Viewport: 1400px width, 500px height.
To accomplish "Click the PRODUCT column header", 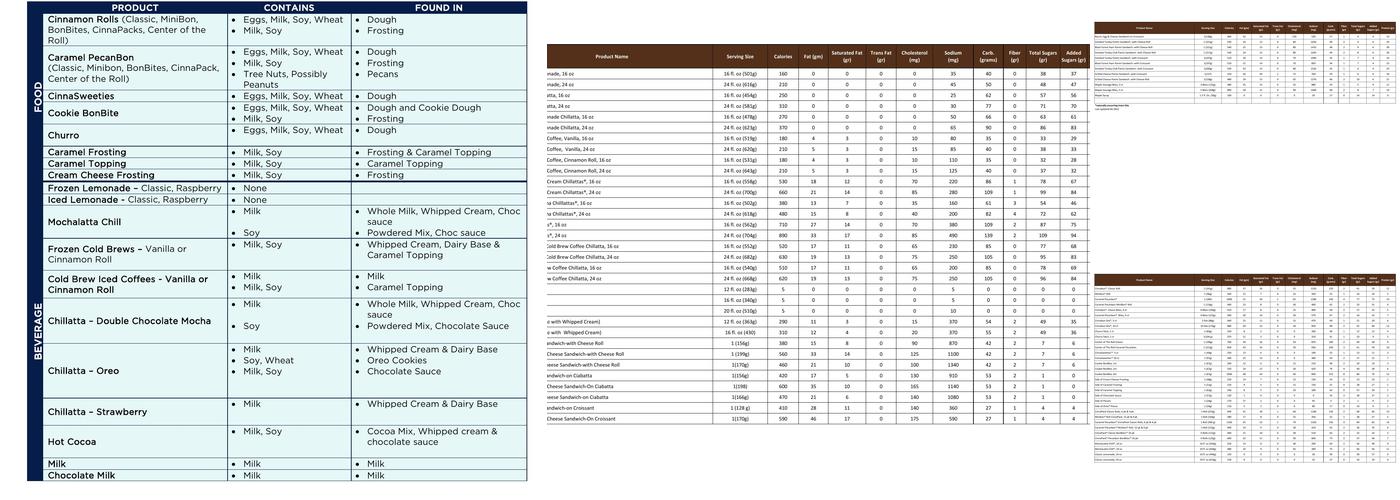I will click(135, 7).
